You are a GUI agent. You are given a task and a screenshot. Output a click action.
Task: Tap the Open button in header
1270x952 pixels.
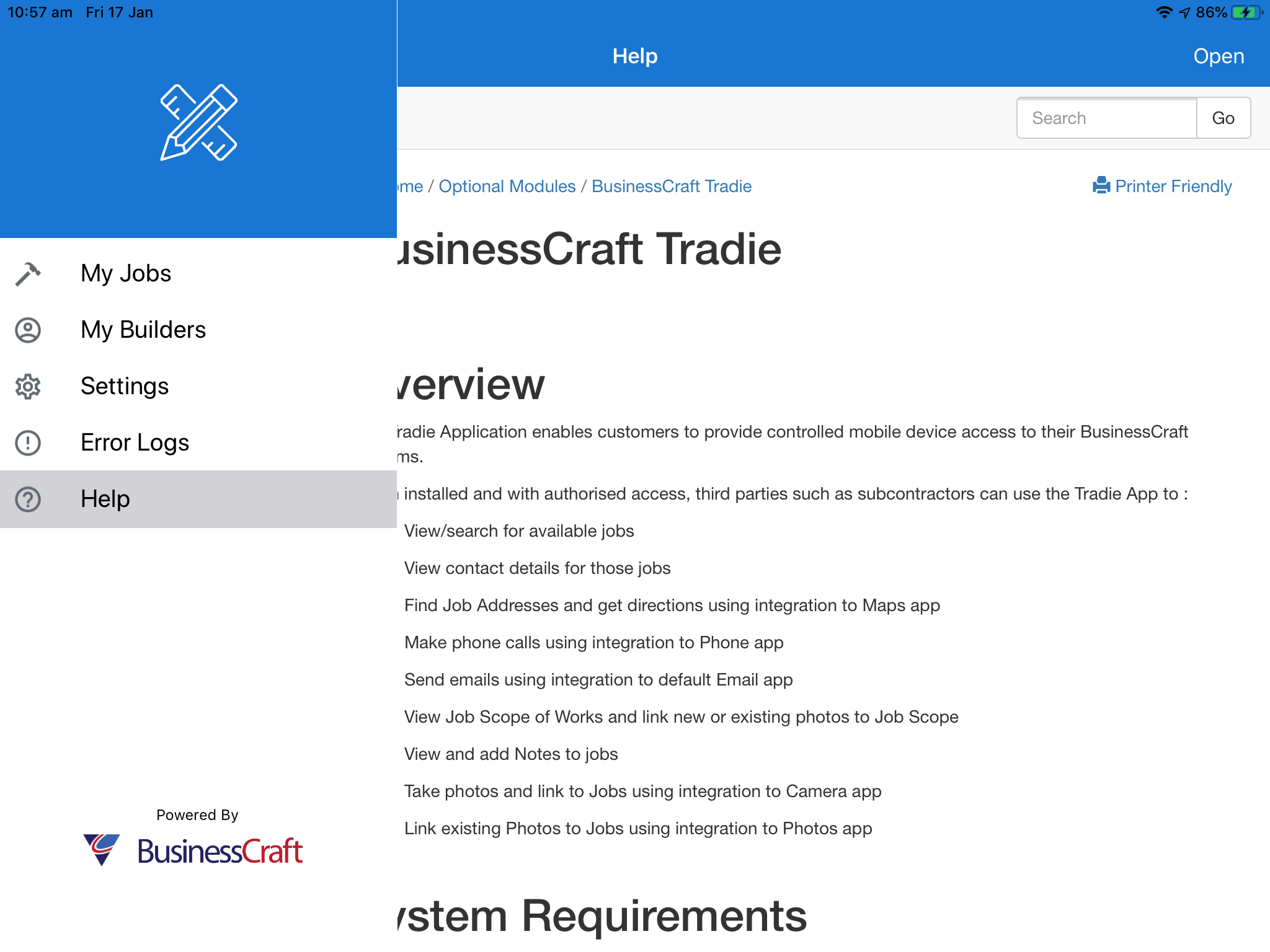click(1219, 56)
